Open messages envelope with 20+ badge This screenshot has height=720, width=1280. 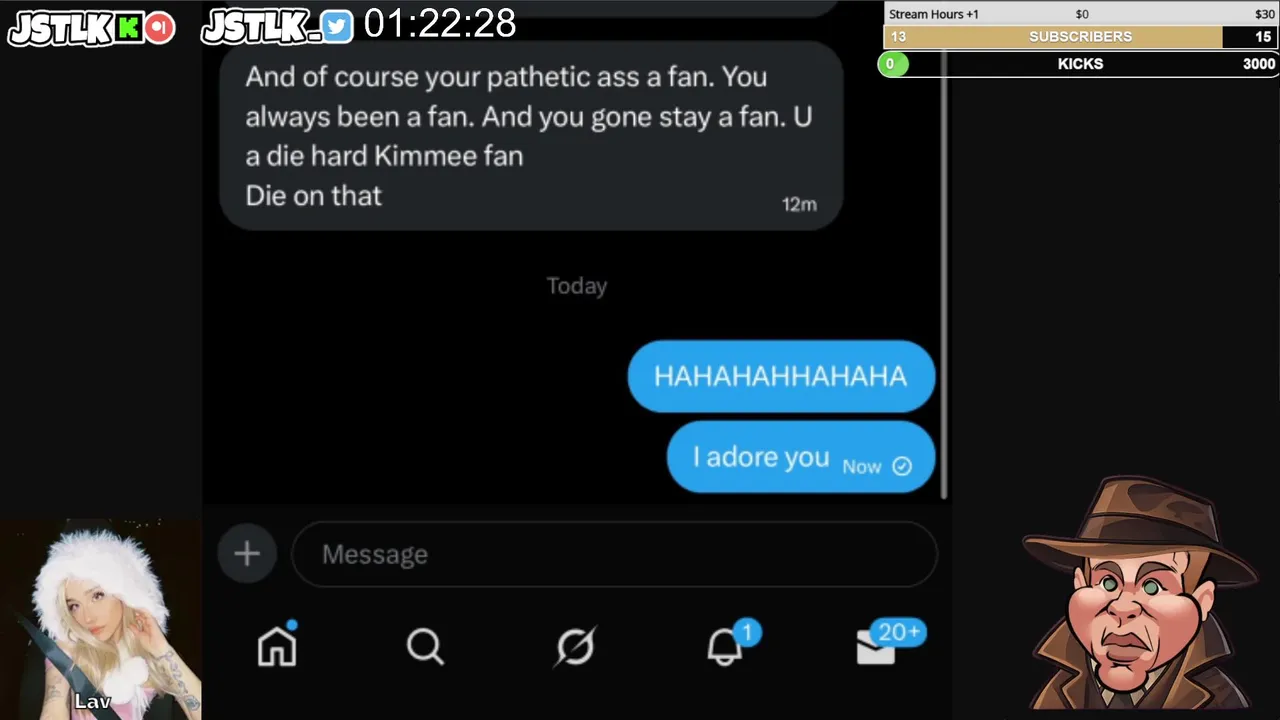[x=887, y=643]
